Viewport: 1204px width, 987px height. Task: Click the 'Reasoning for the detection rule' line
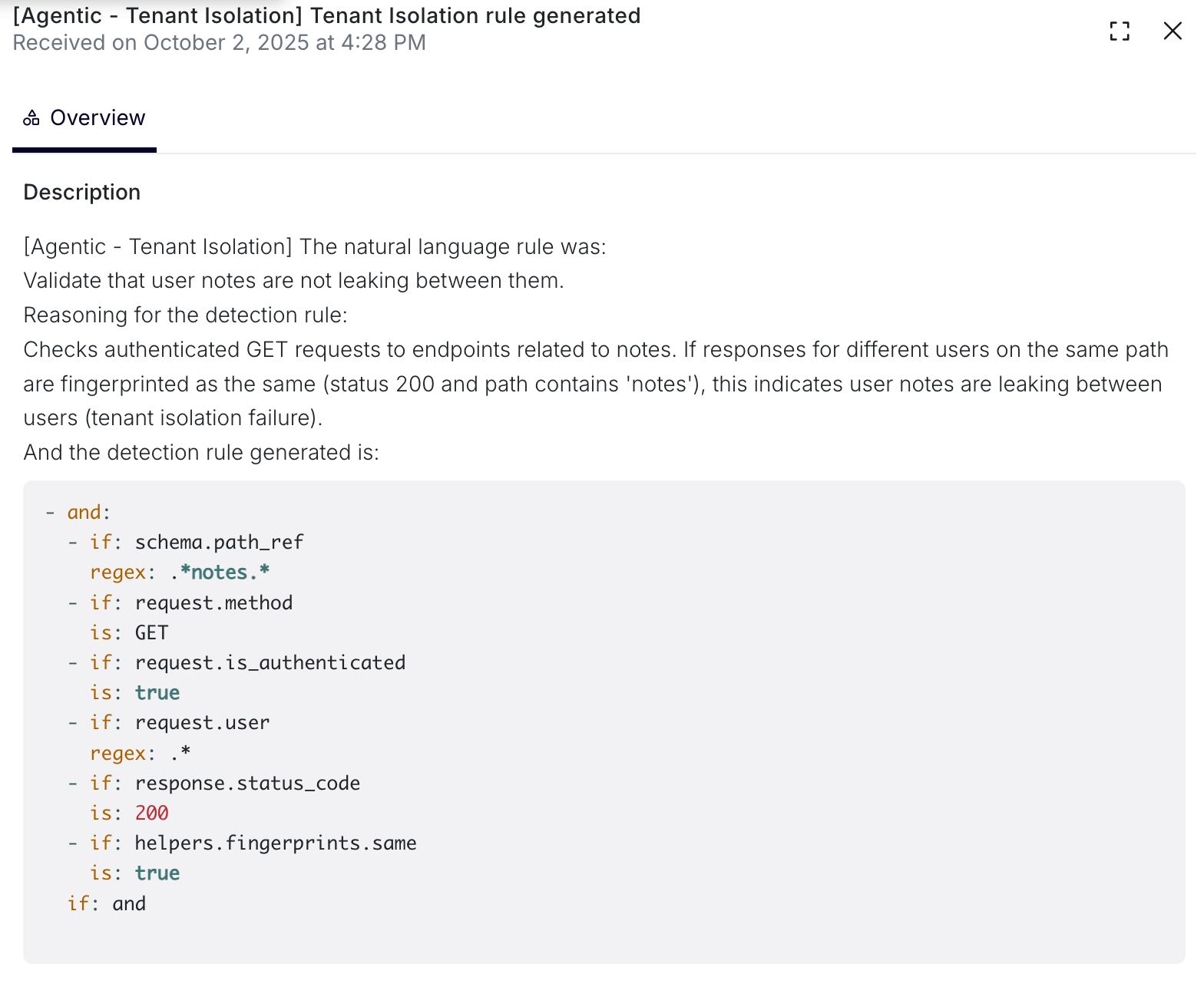185,315
